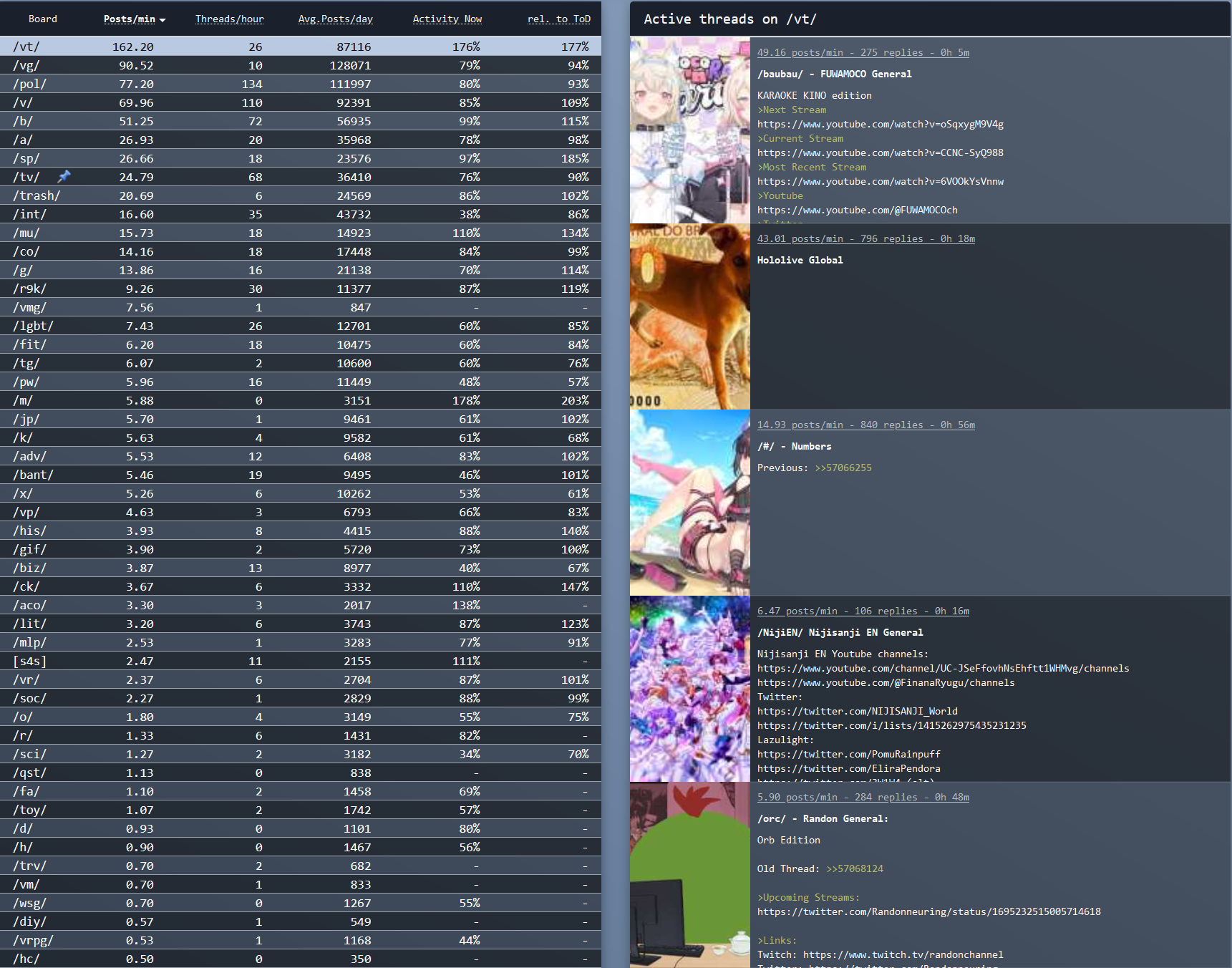Open the Nijisanji EN General thumbnail
The image size is (1232, 968).
(689, 689)
